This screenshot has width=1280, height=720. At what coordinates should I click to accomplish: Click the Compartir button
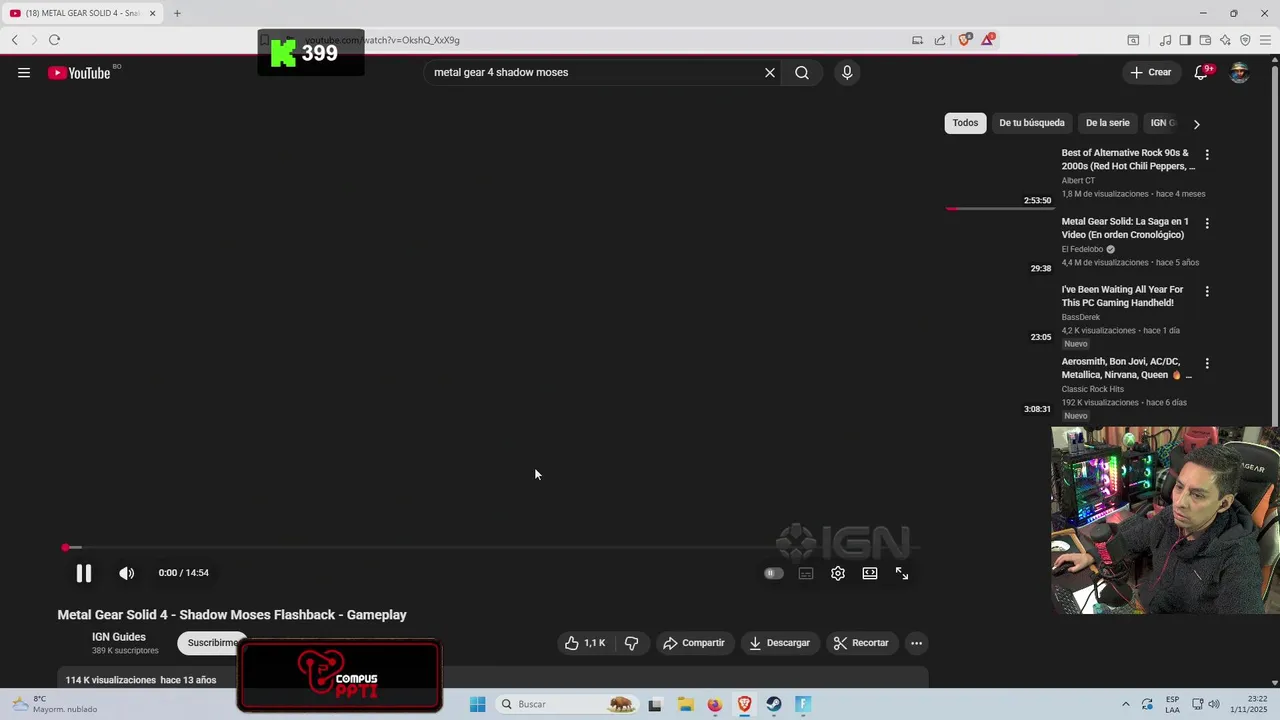(x=694, y=643)
